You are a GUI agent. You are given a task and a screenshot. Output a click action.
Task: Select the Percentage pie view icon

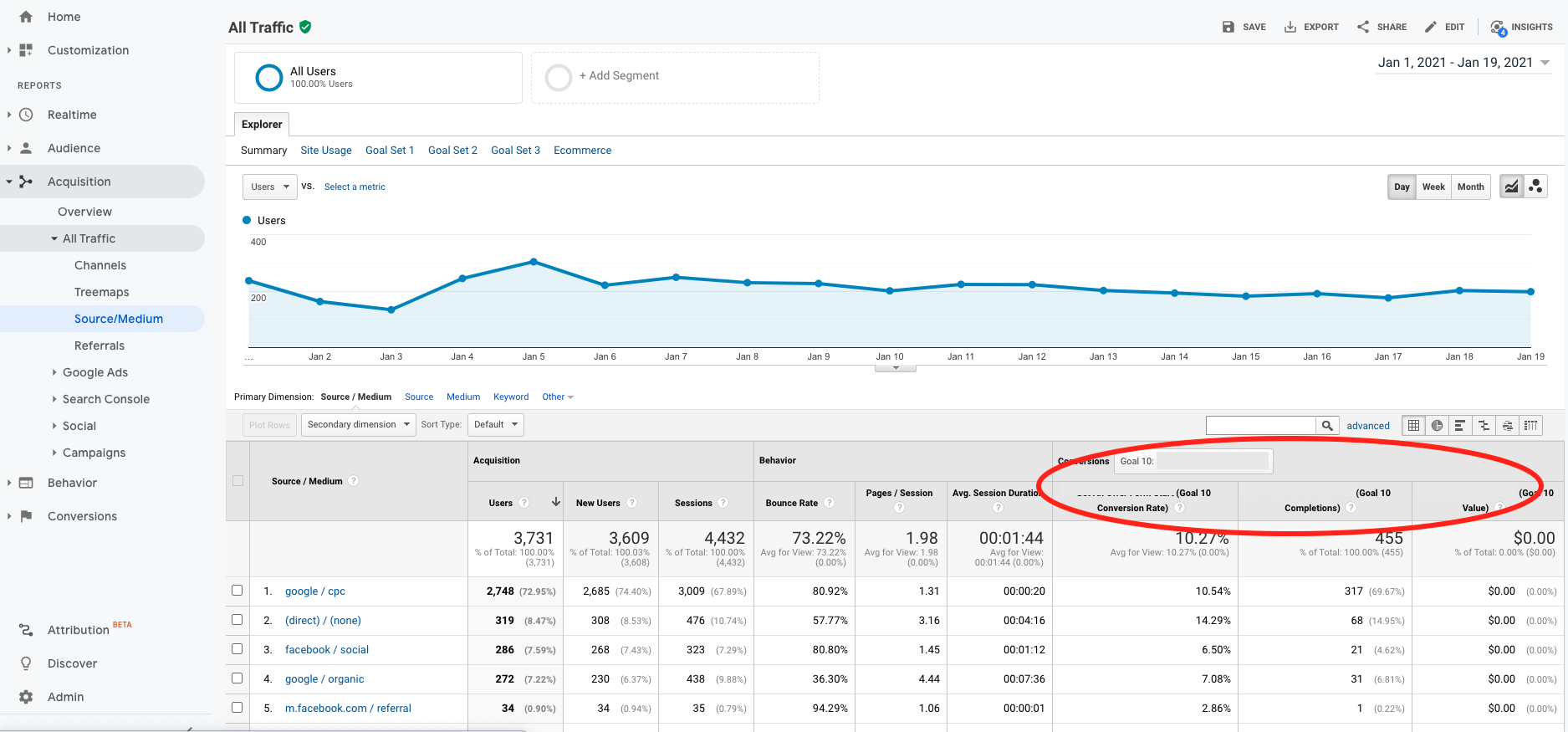[x=1437, y=426]
